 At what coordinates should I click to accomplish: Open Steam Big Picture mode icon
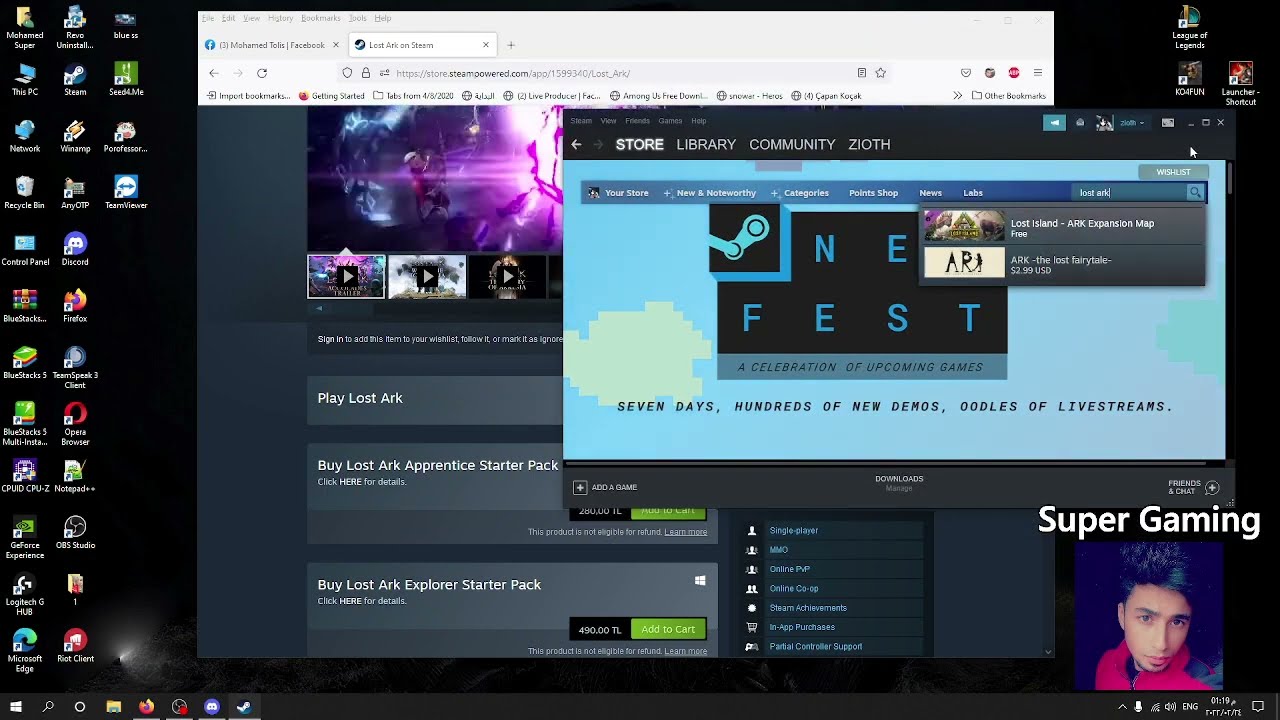pyautogui.click(x=1167, y=123)
